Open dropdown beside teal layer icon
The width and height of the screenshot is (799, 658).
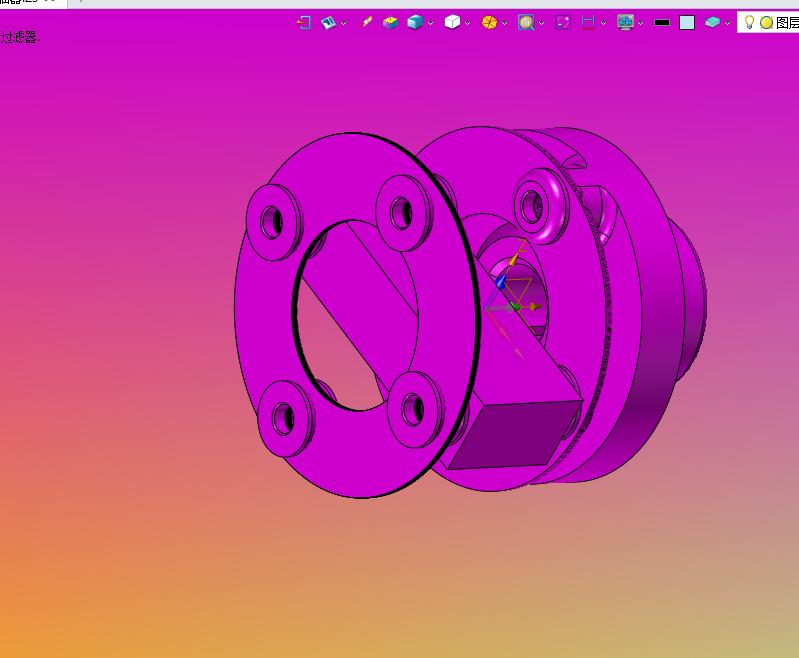point(727,23)
